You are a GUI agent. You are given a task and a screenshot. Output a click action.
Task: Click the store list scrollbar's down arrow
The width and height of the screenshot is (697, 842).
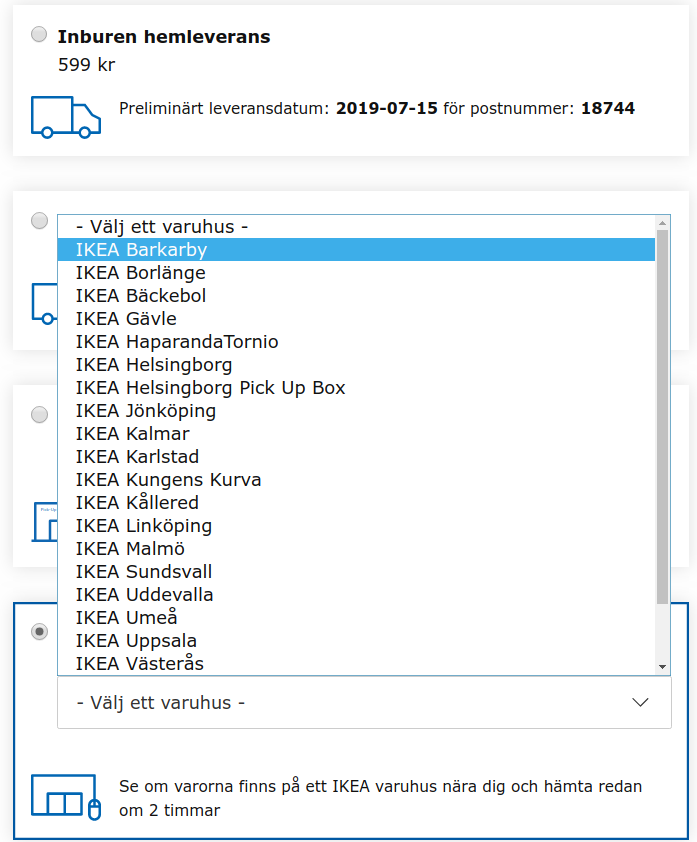(x=662, y=667)
